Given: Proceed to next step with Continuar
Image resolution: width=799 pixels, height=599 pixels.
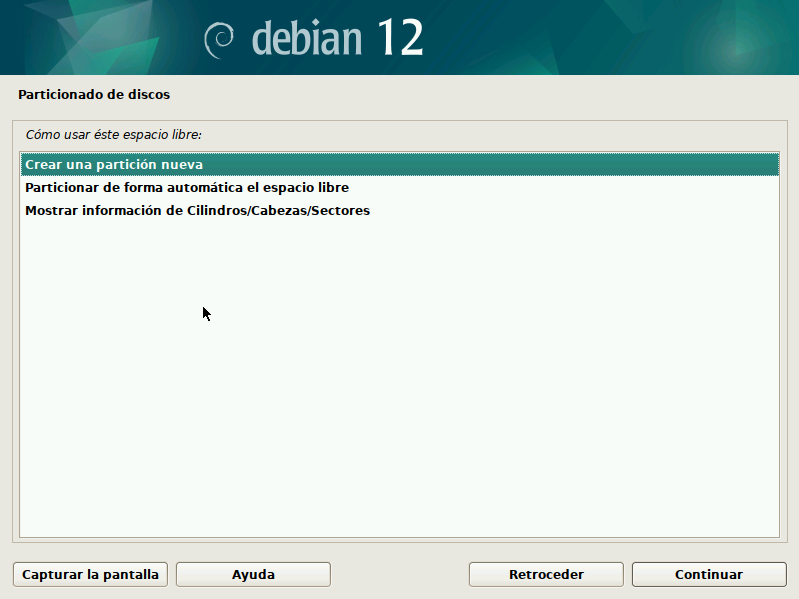Looking at the screenshot, I should coord(709,574).
